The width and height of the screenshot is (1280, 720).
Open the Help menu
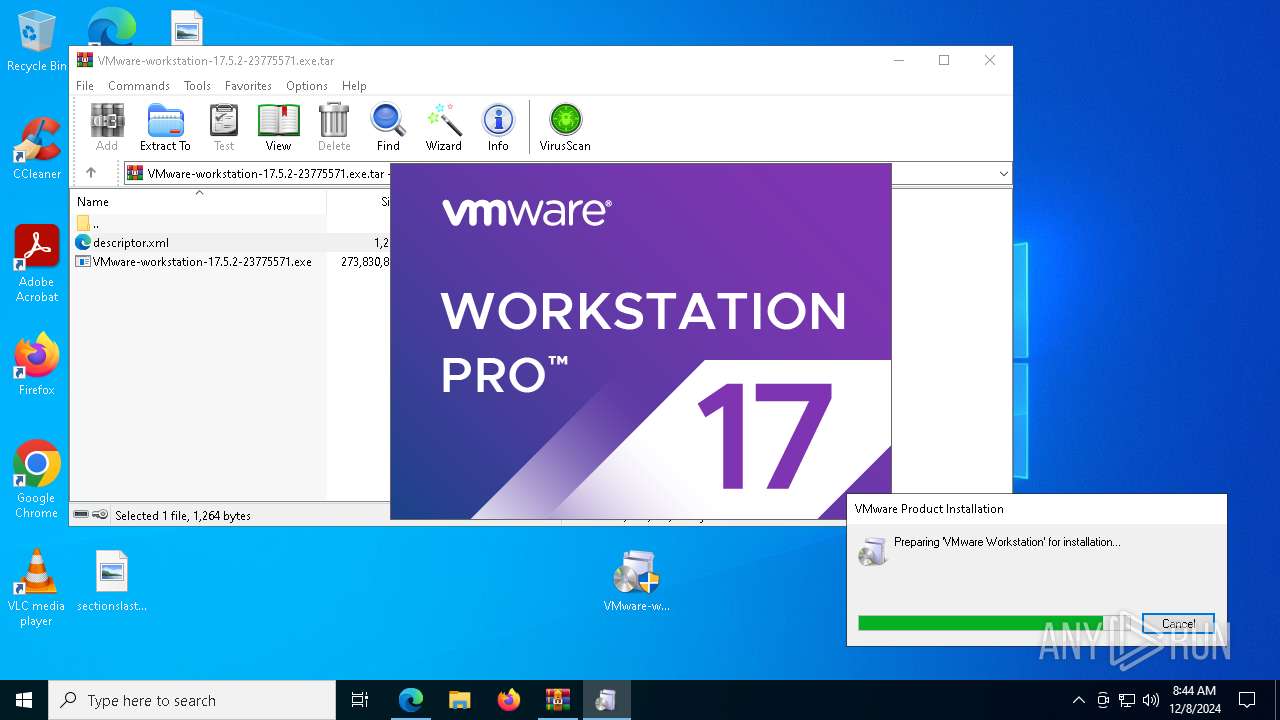(354, 86)
